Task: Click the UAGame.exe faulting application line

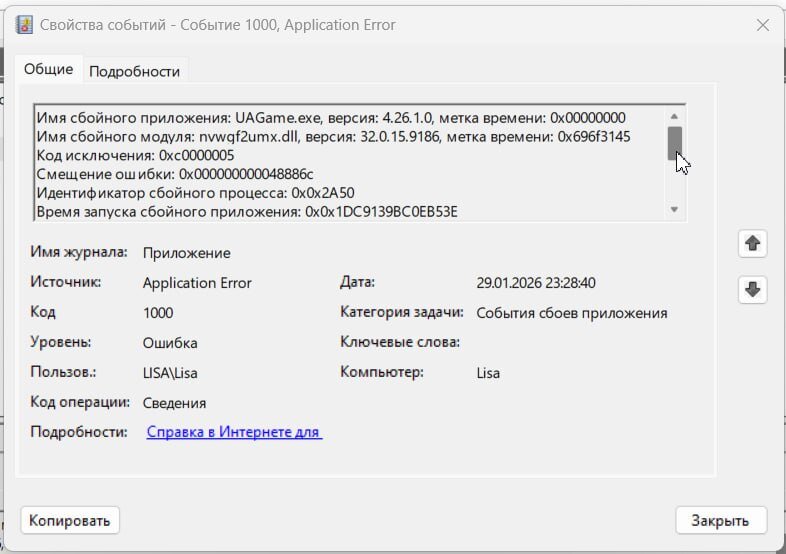Action: pos(330,117)
